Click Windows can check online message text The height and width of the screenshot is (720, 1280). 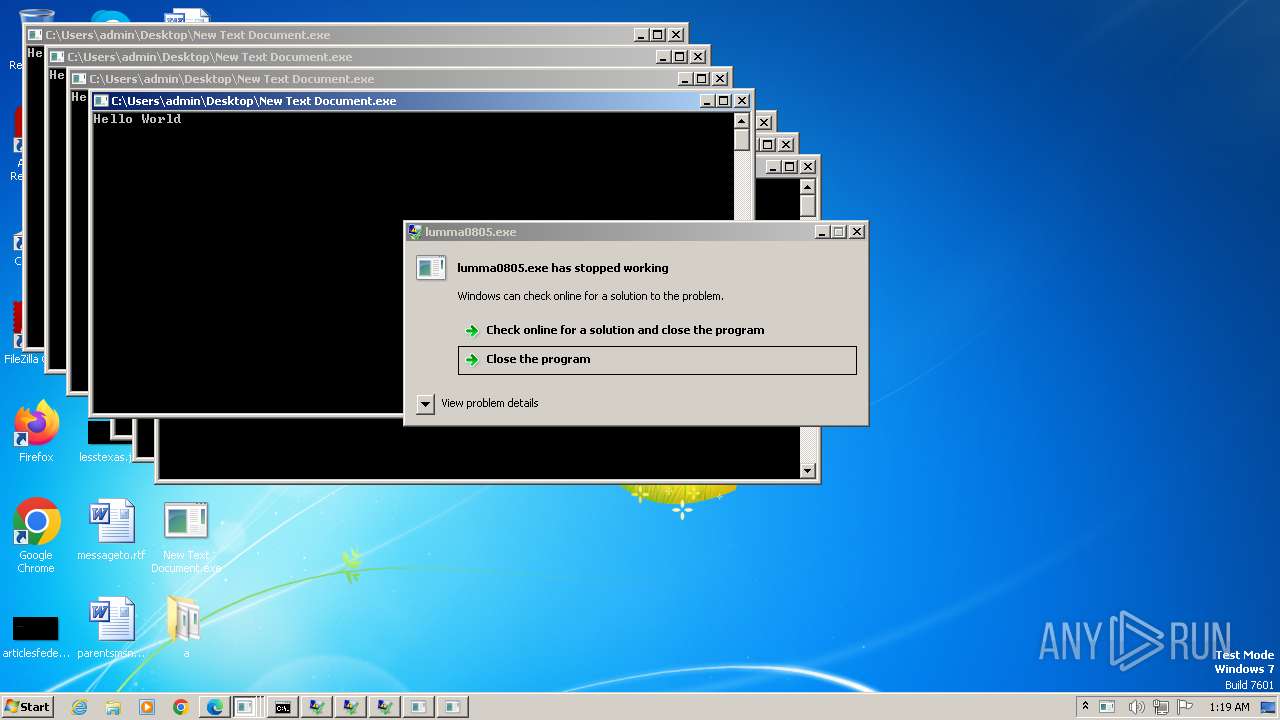(x=590, y=296)
